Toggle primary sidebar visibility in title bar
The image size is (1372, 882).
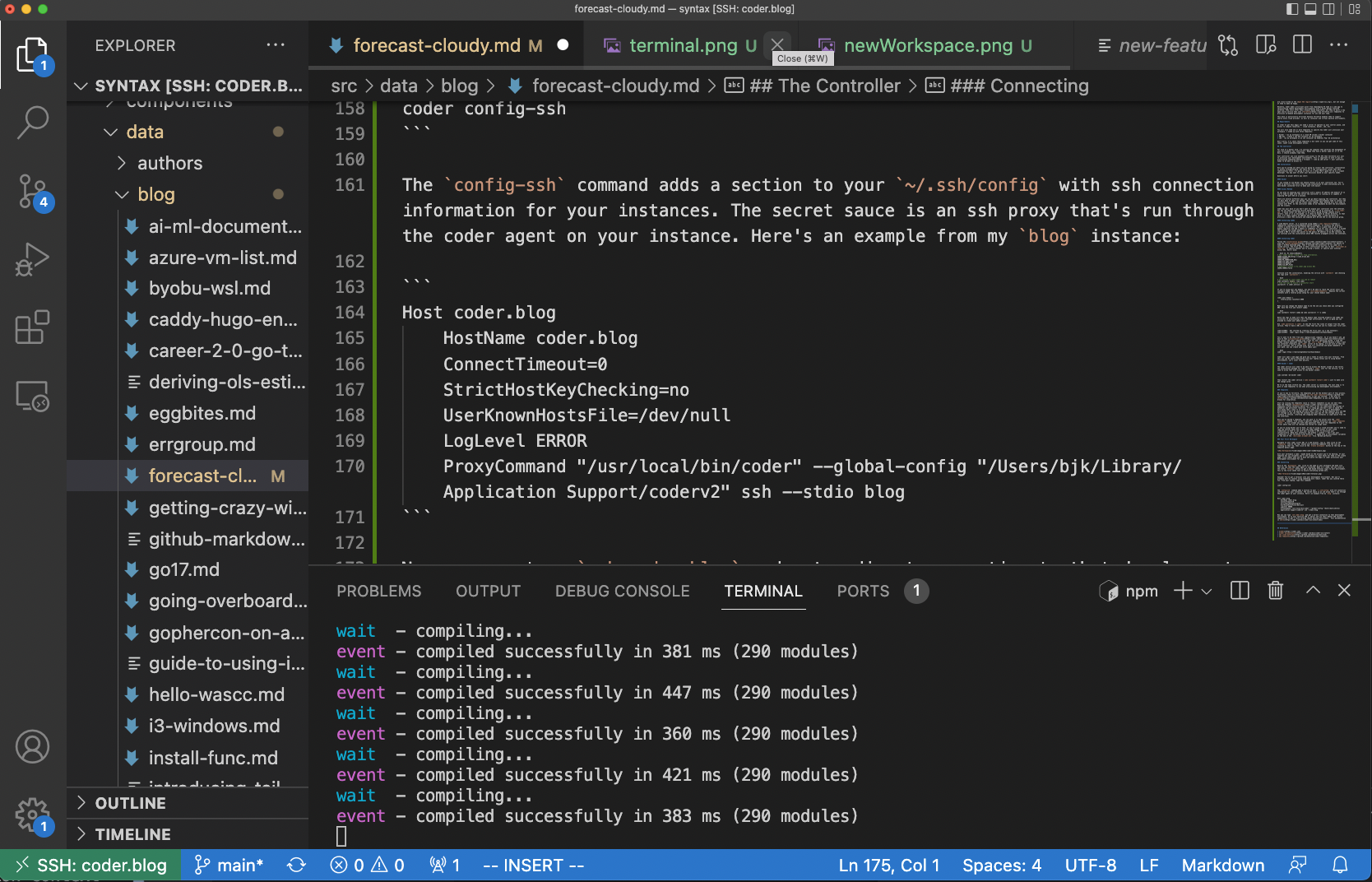[x=1292, y=9]
